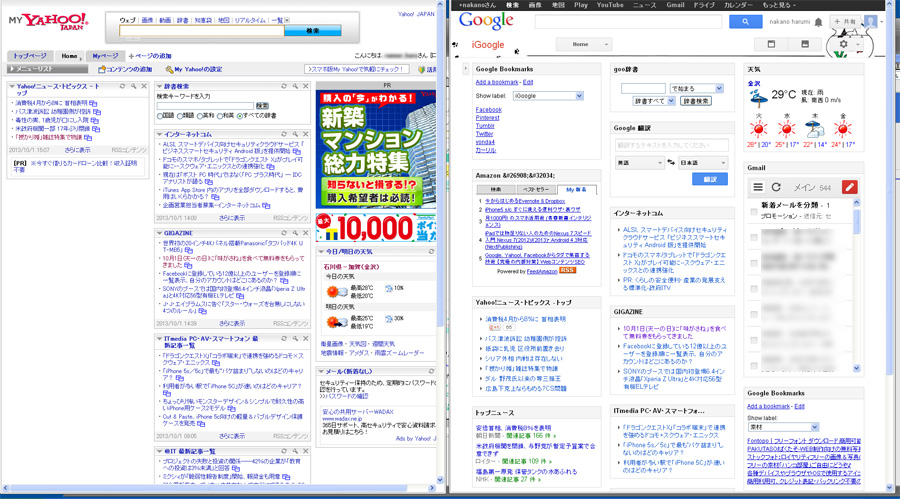Switch to the トップページ tab in My Yahoo
Viewport: 900px width, 499px height.
pyautogui.click(x=30, y=56)
